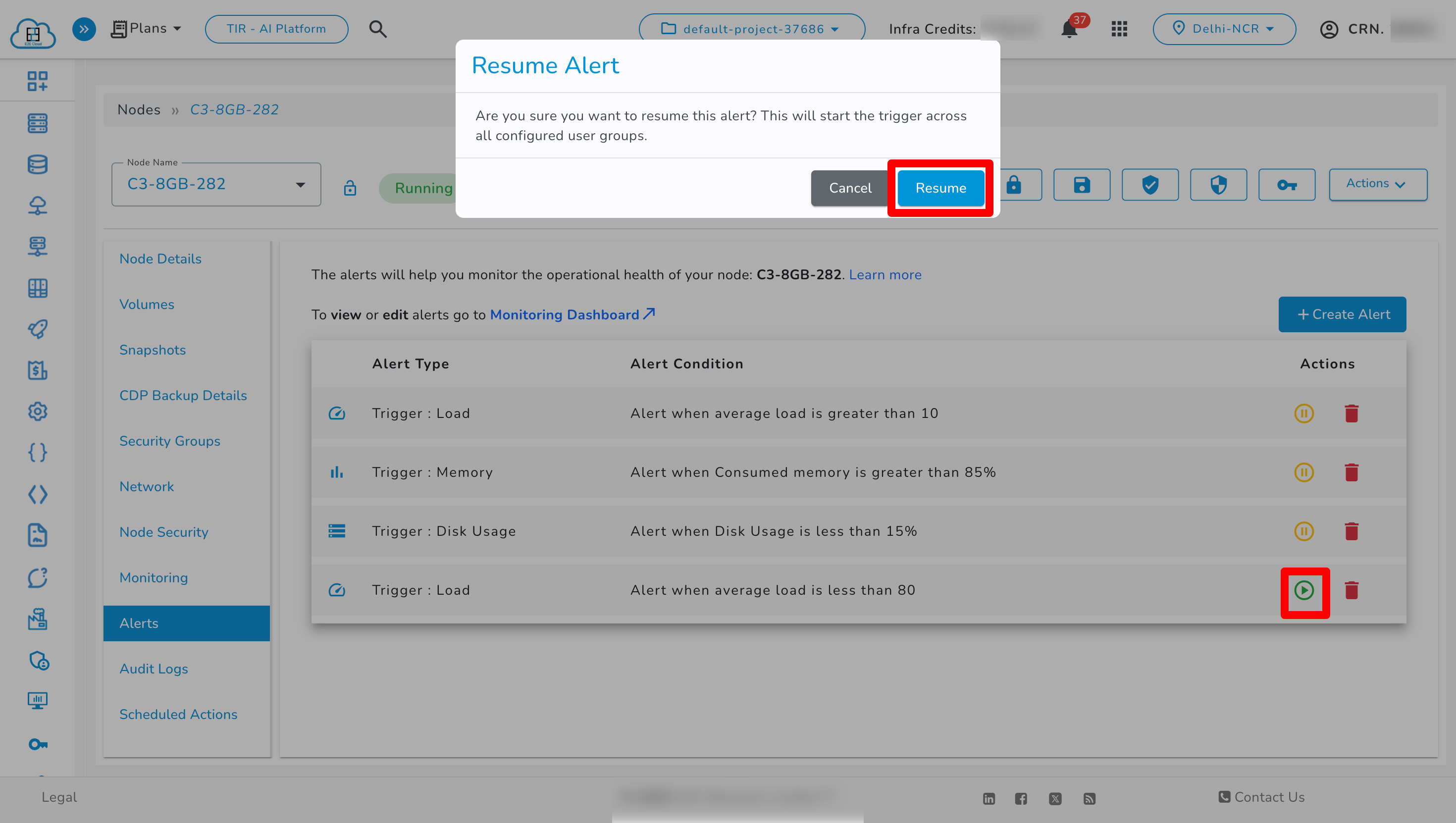The width and height of the screenshot is (1456, 823).
Task: Click C3-8GB-282 breadcrumb link
Action: point(234,109)
